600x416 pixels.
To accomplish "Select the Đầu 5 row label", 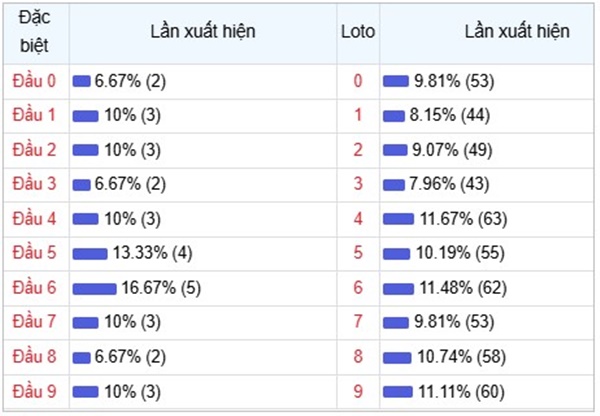I will point(35,253).
